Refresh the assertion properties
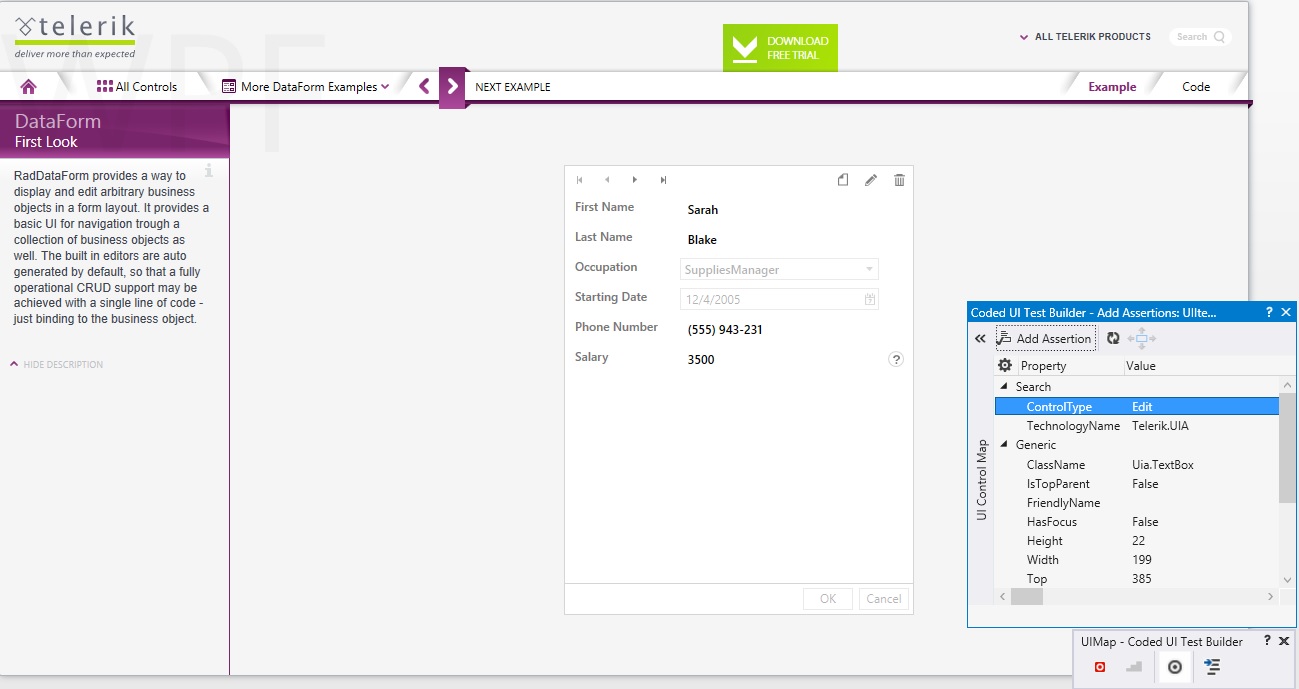This screenshot has height=689, width=1299. tap(1113, 339)
